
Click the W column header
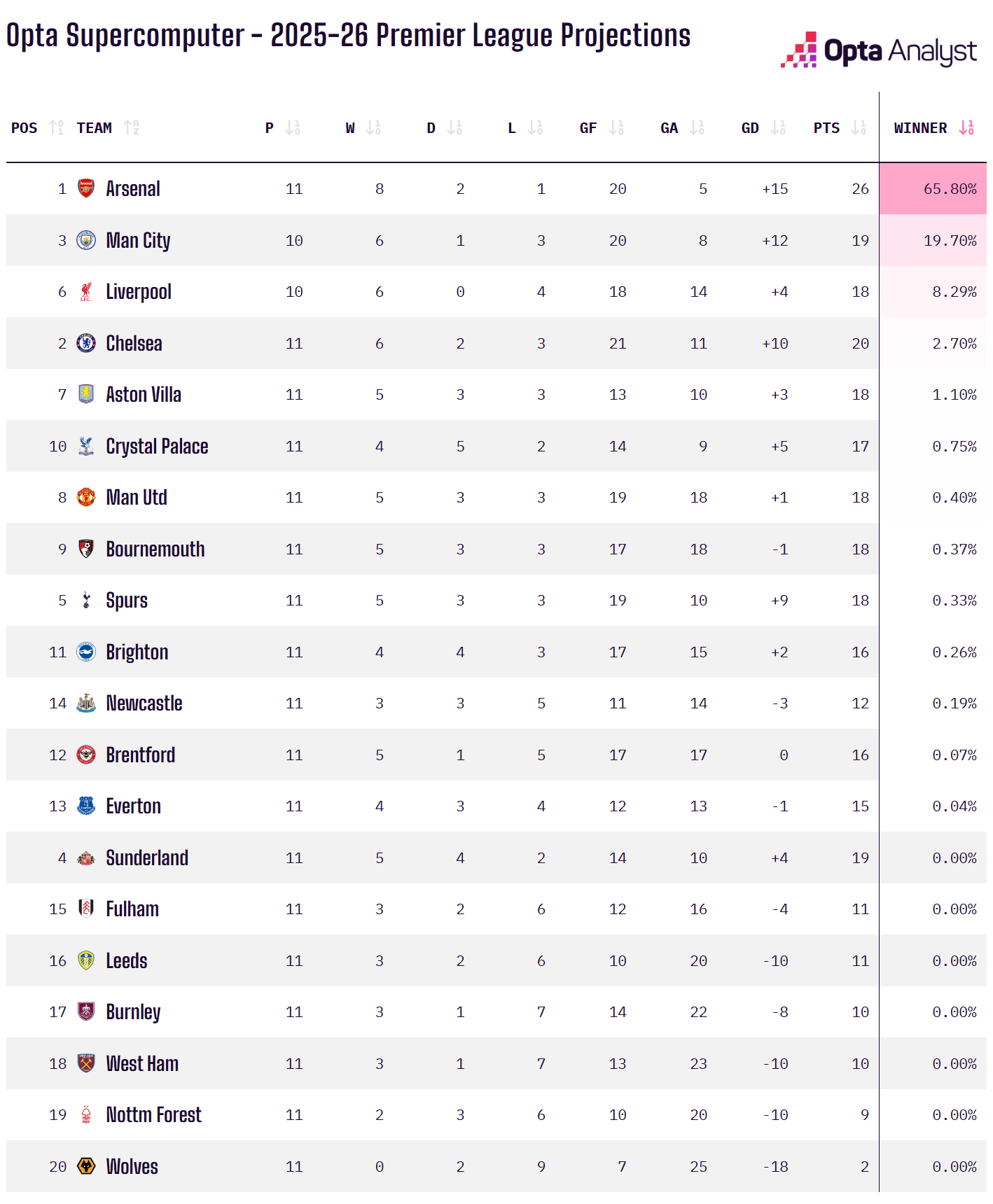click(350, 127)
